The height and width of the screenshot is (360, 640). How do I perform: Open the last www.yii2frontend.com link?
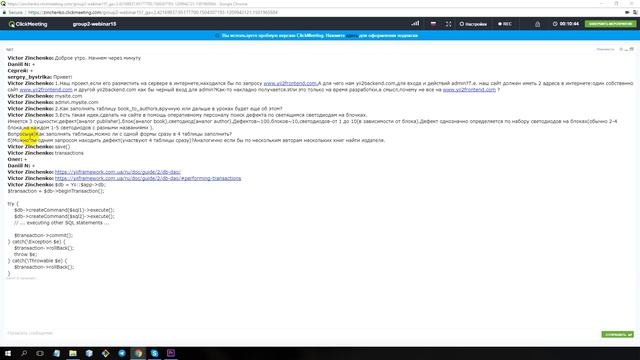pos(469,89)
